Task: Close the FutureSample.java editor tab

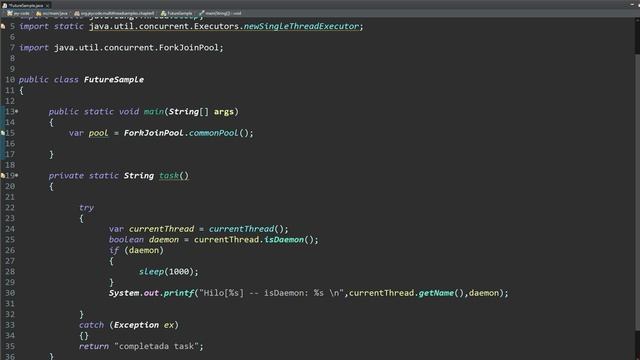Action: [x=47, y=5]
